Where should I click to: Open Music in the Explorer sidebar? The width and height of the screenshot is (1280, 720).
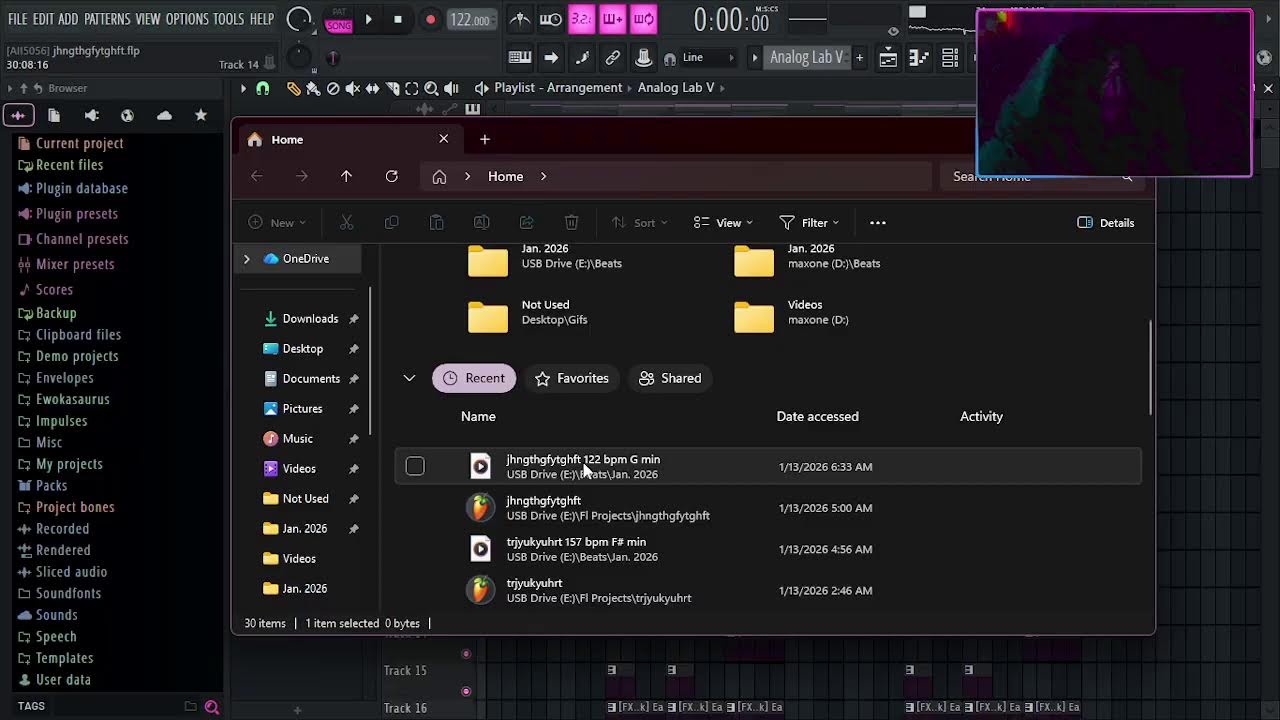(x=297, y=439)
